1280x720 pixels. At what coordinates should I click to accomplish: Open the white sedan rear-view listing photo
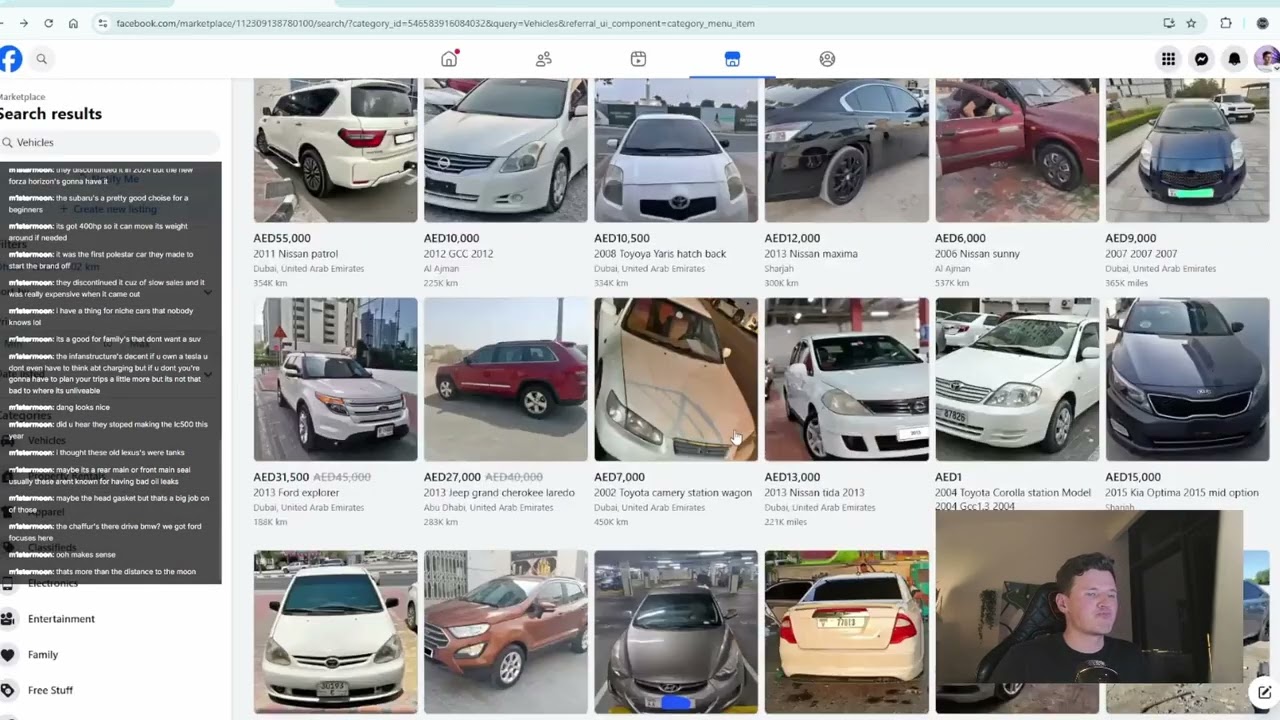pyautogui.click(x=847, y=632)
